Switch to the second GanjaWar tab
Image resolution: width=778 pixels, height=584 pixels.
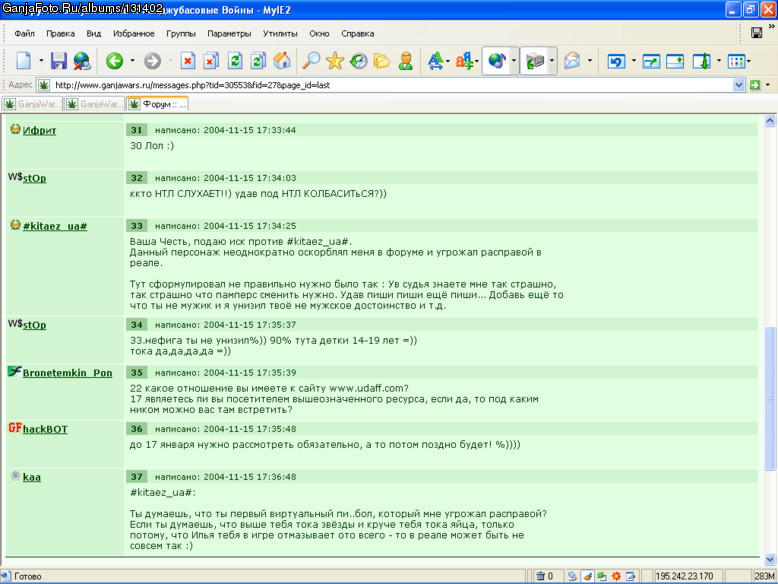pos(94,104)
